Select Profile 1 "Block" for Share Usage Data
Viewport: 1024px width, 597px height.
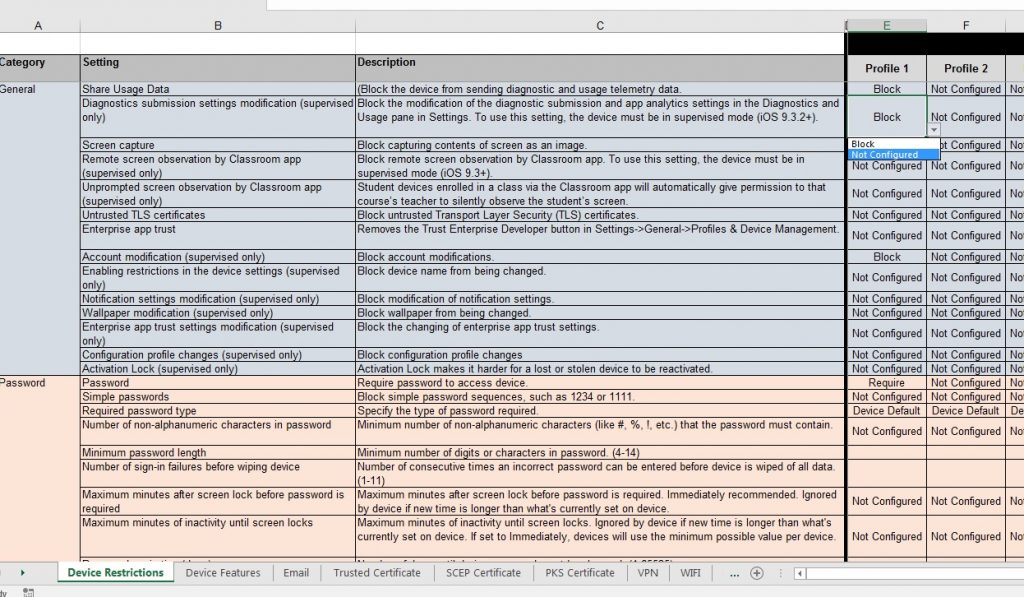tap(886, 89)
